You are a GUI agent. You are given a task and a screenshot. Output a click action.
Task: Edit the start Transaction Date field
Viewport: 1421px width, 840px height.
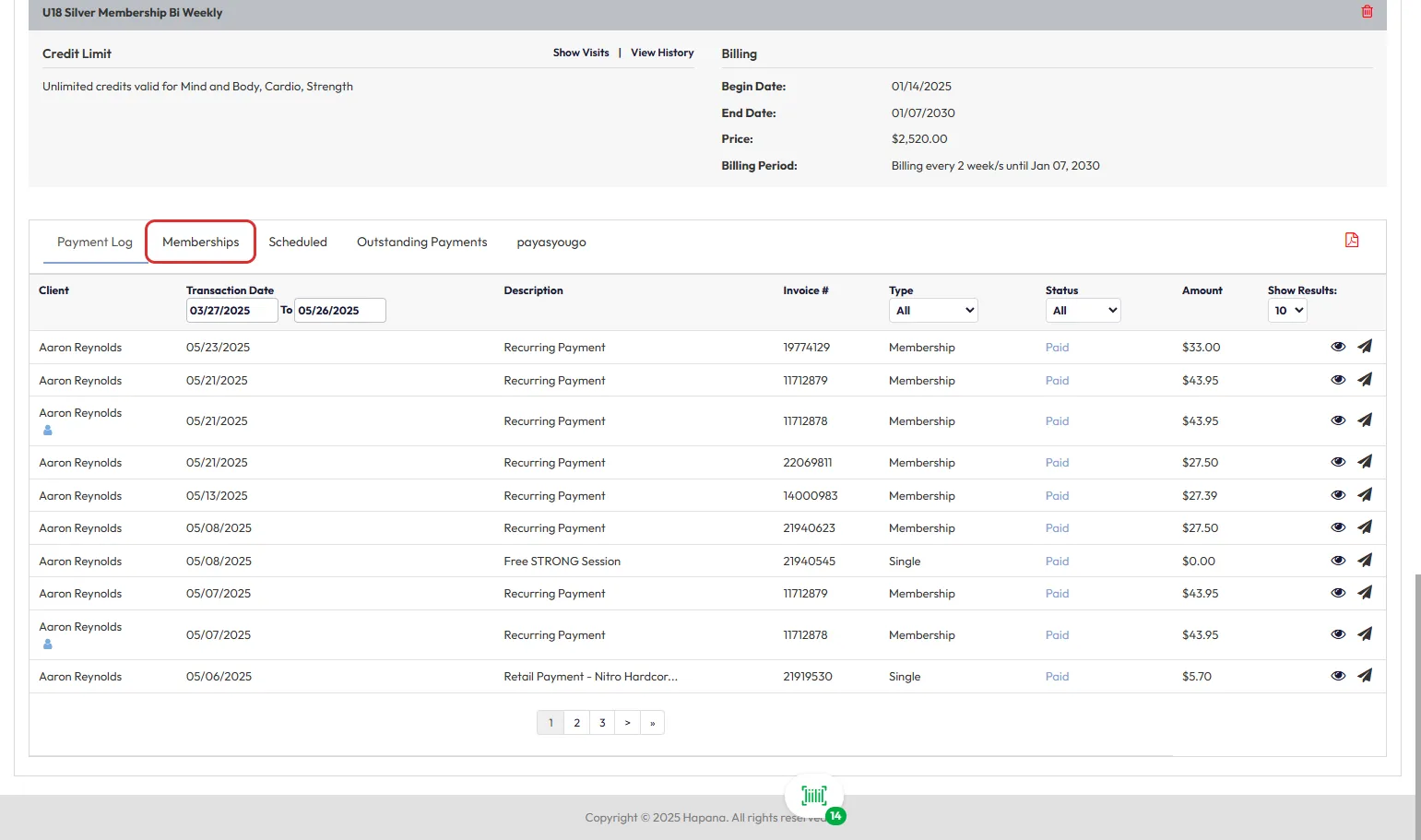[231, 311]
